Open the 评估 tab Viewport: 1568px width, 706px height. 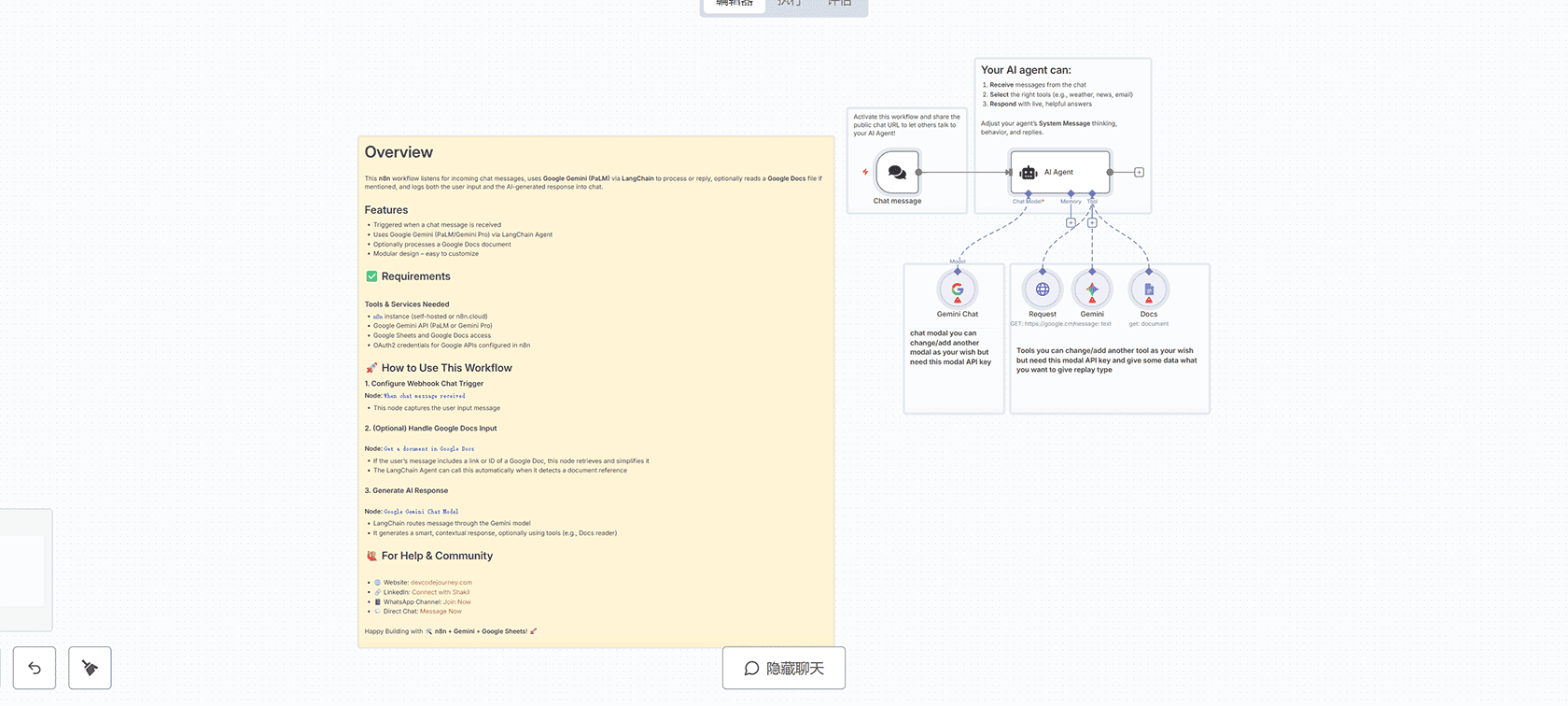tap(840, 4)
